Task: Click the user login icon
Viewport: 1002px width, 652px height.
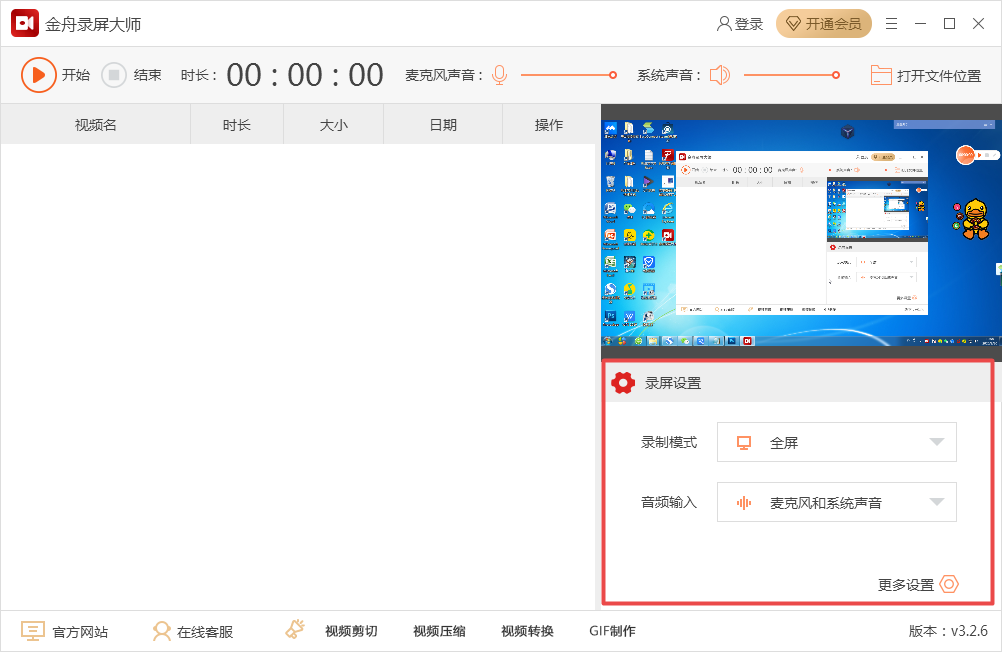Action: pos(724,24)
